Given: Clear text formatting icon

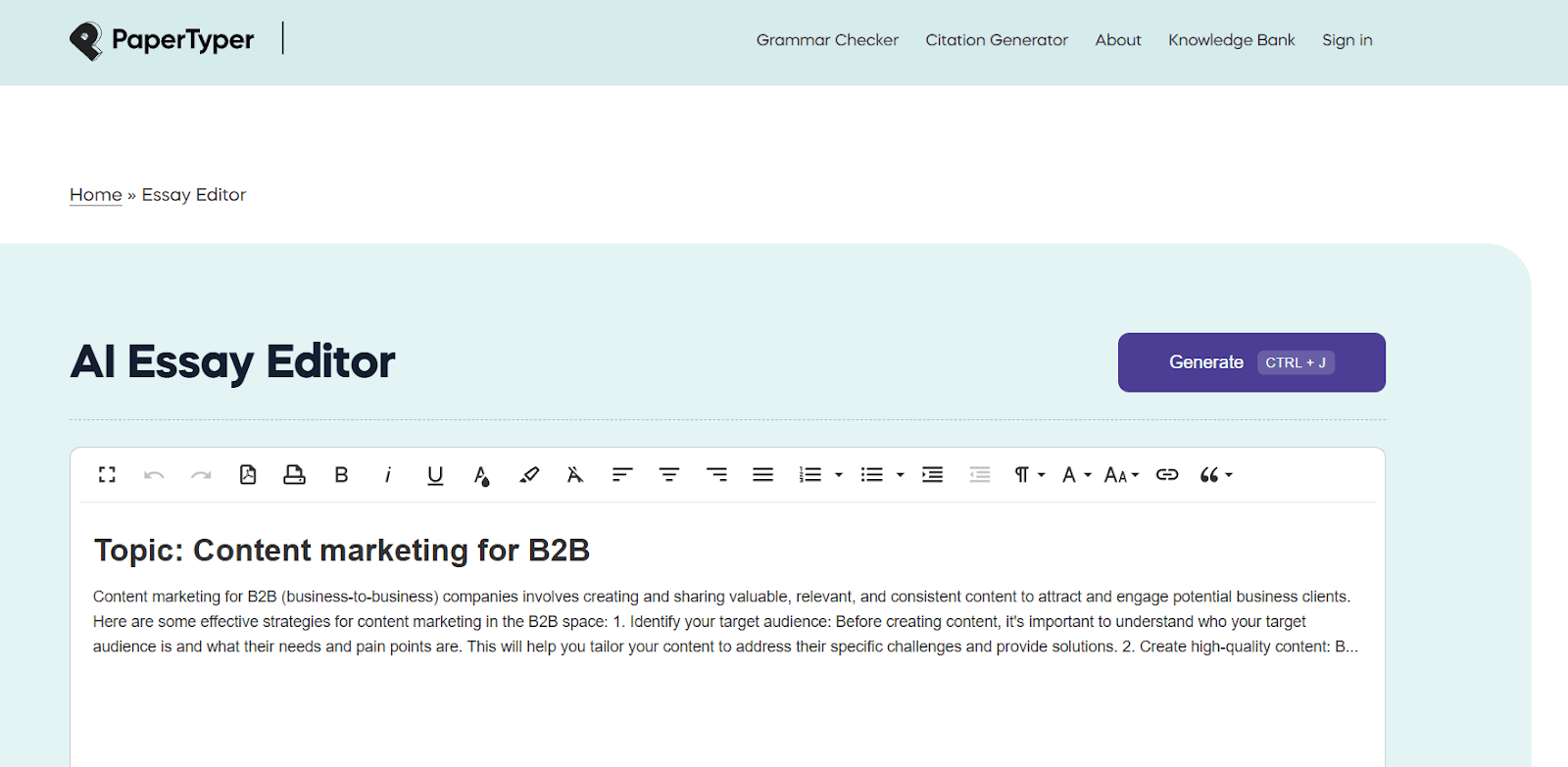Looking at the screenshot, I should click(575, 475).
